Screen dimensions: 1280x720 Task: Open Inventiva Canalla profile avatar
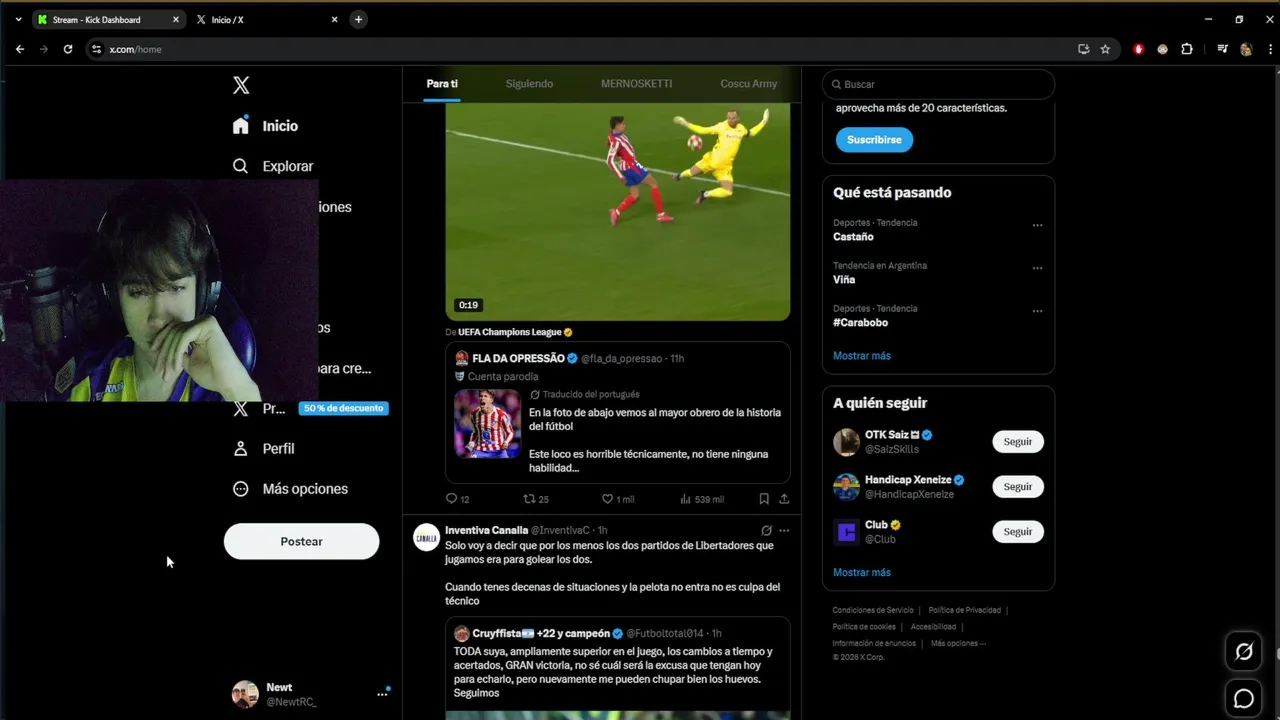point(427,537)
